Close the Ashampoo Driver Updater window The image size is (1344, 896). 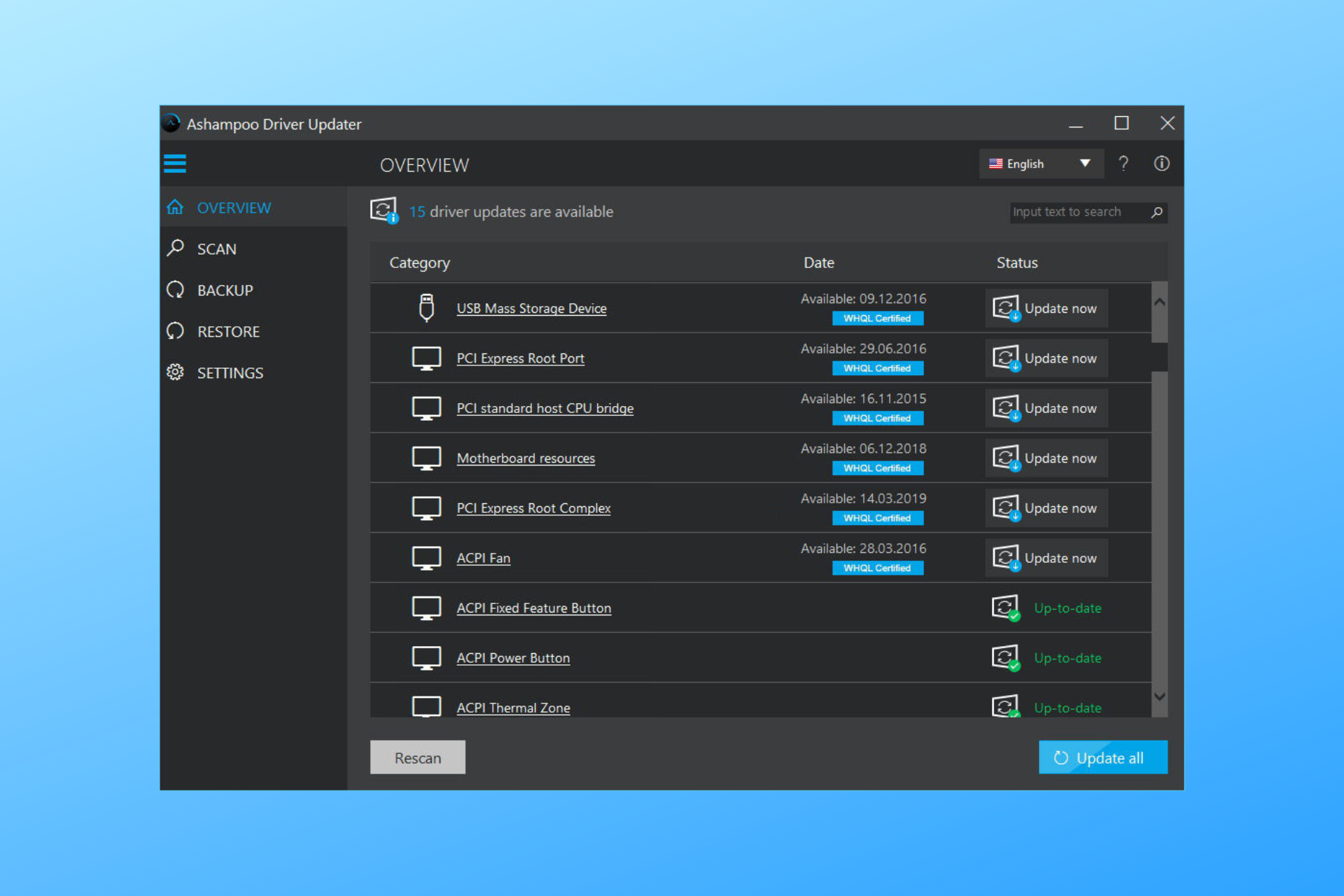coord(1167,124)
